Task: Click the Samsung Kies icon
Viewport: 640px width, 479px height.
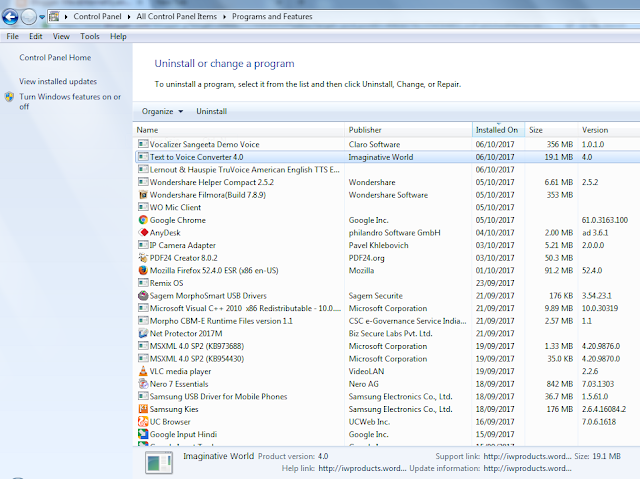Action: (x=143, y=409)
